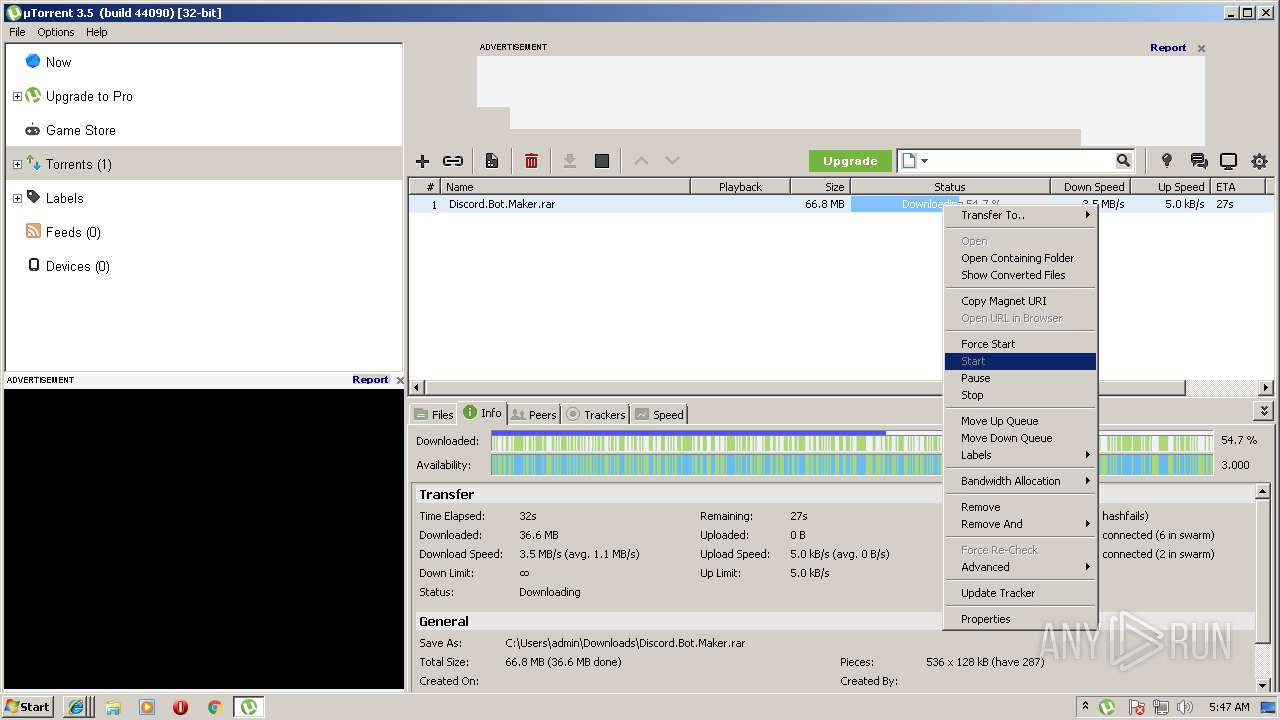Image resolution: width=1280 pixels, height=720 pixels.
Task: Select Labels in the sidebar
Action: pyautogui.click(x=64, y=198)
